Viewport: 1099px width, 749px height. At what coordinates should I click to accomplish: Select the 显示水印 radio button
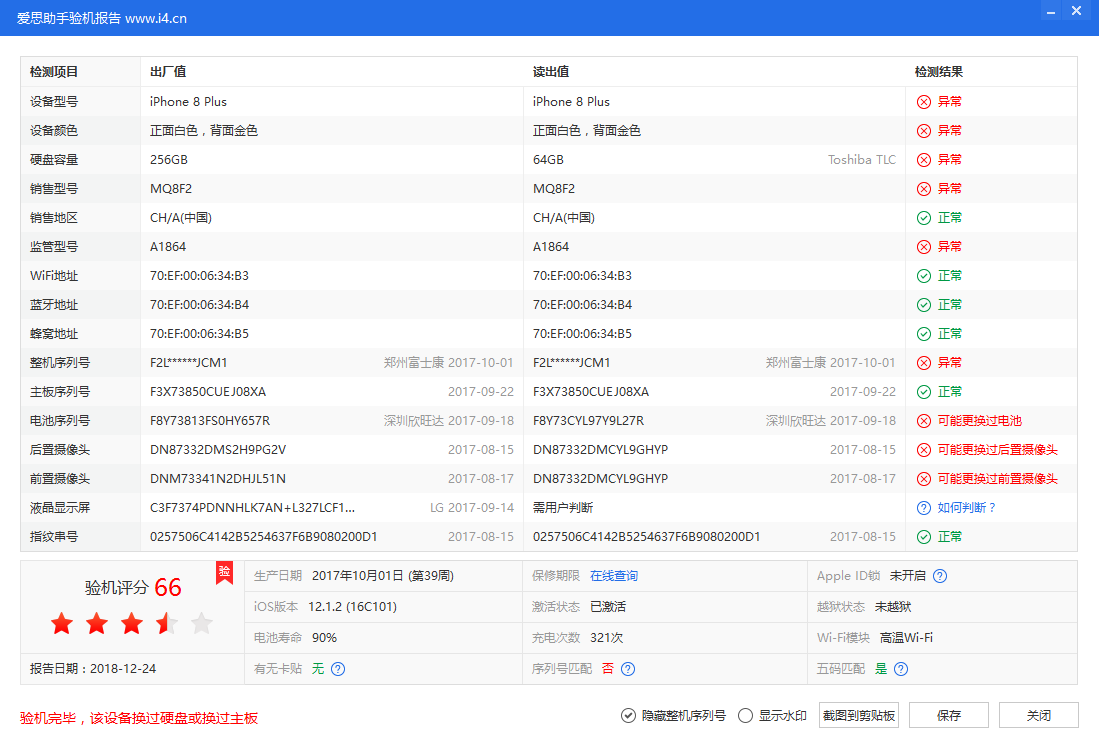(x=744, y=715)
